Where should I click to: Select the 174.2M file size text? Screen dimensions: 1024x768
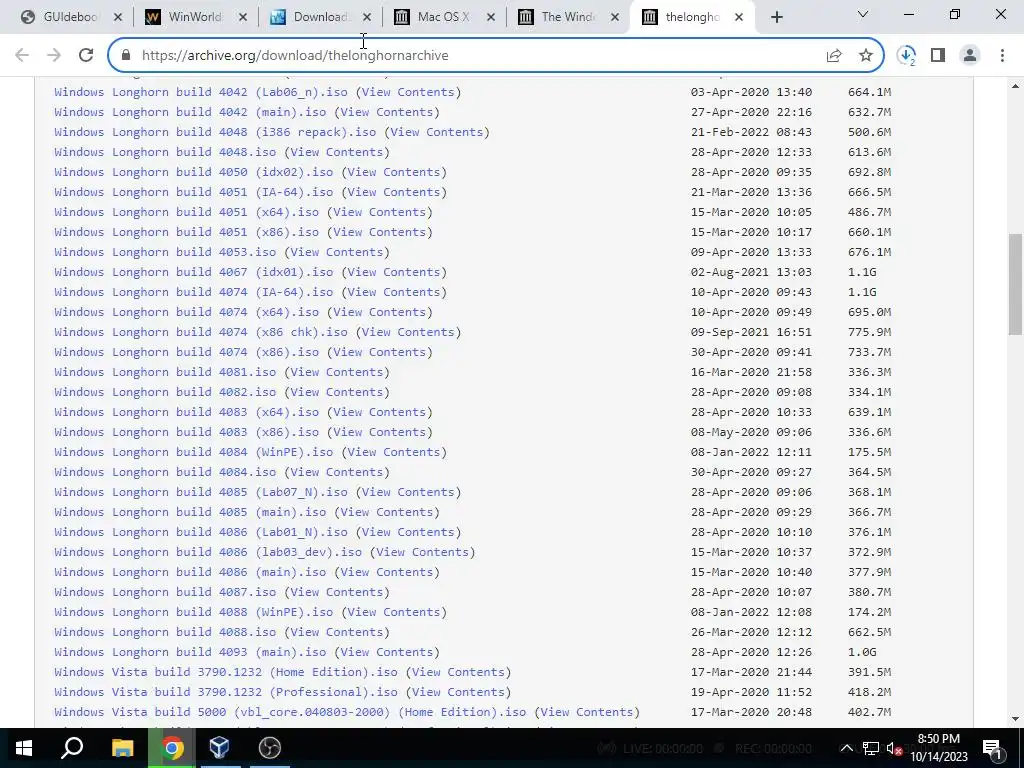pyautogui.click(x=869, y=612)
